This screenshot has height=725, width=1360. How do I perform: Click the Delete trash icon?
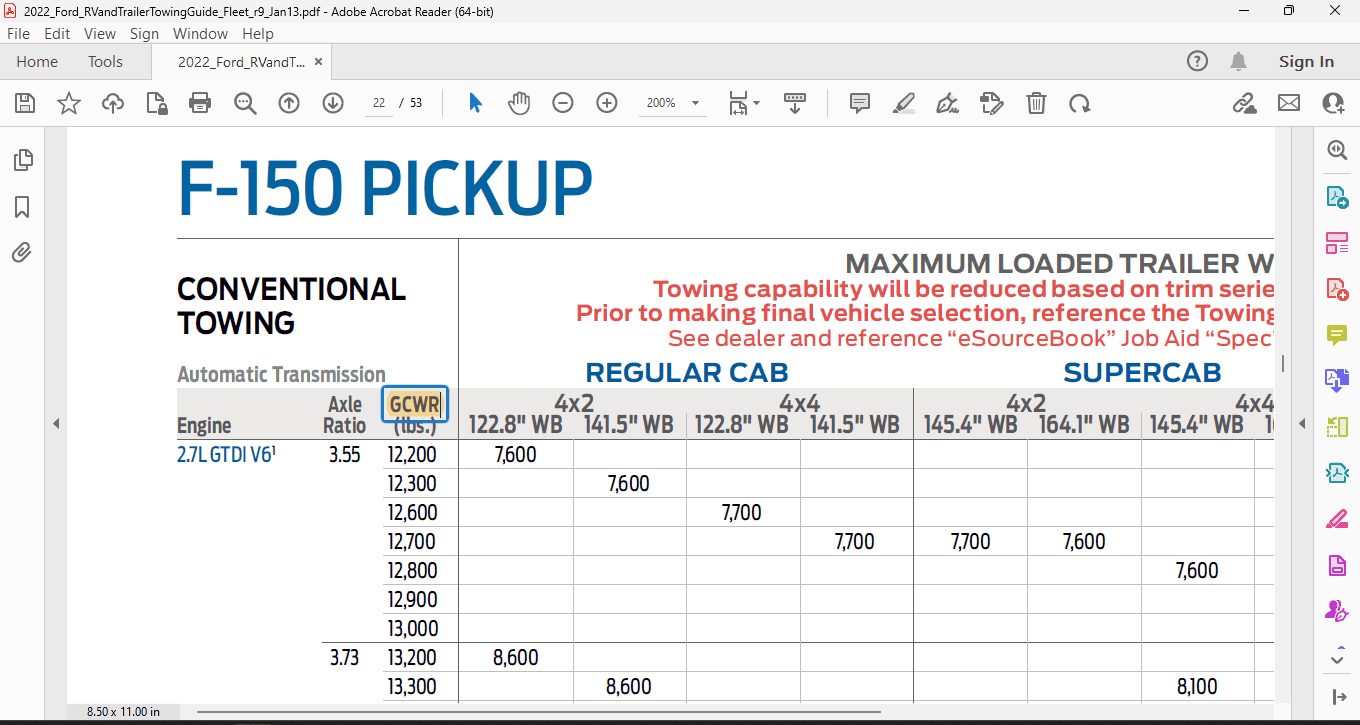point(1037,103)
